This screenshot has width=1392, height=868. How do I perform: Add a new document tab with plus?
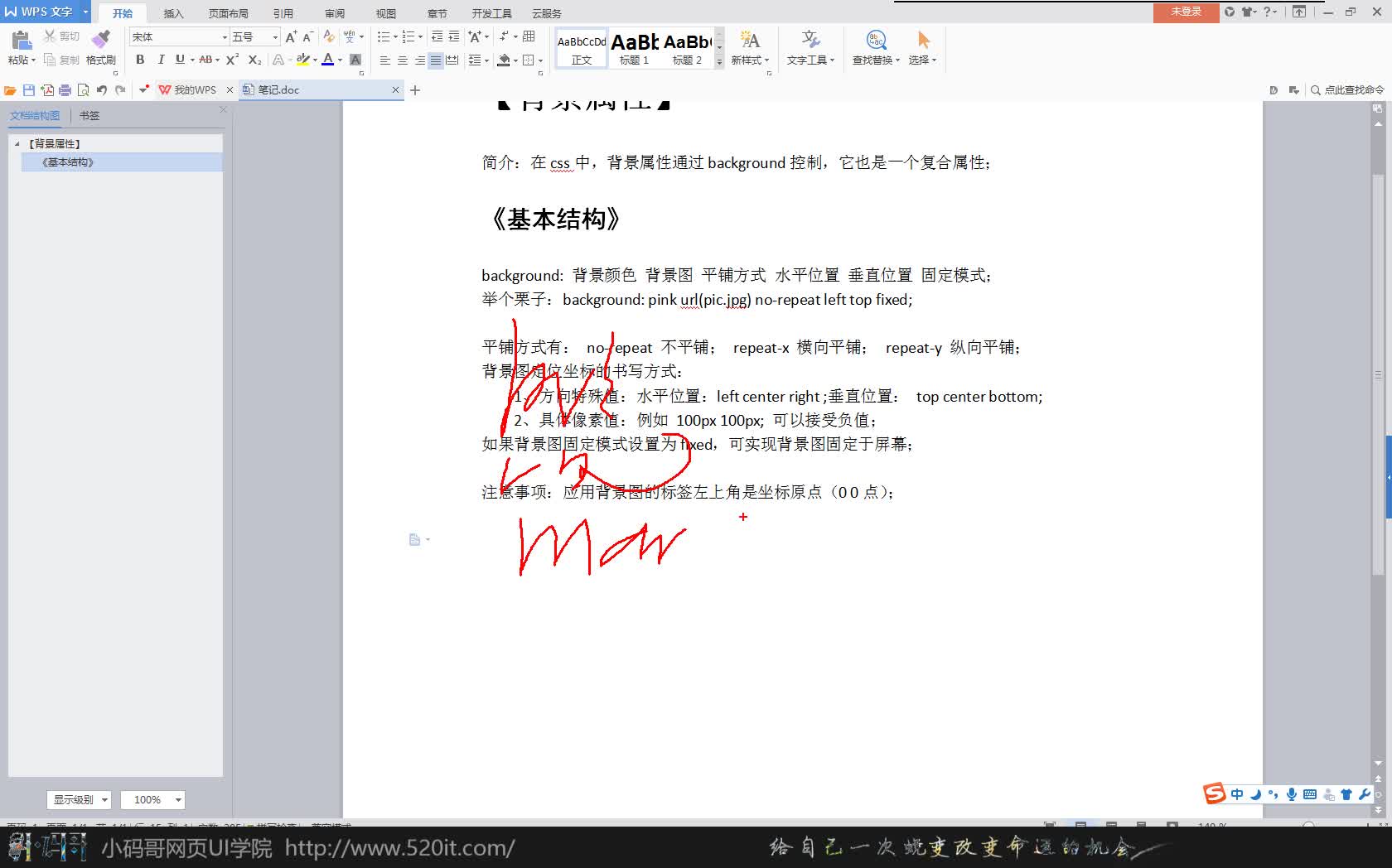[415, 90]
